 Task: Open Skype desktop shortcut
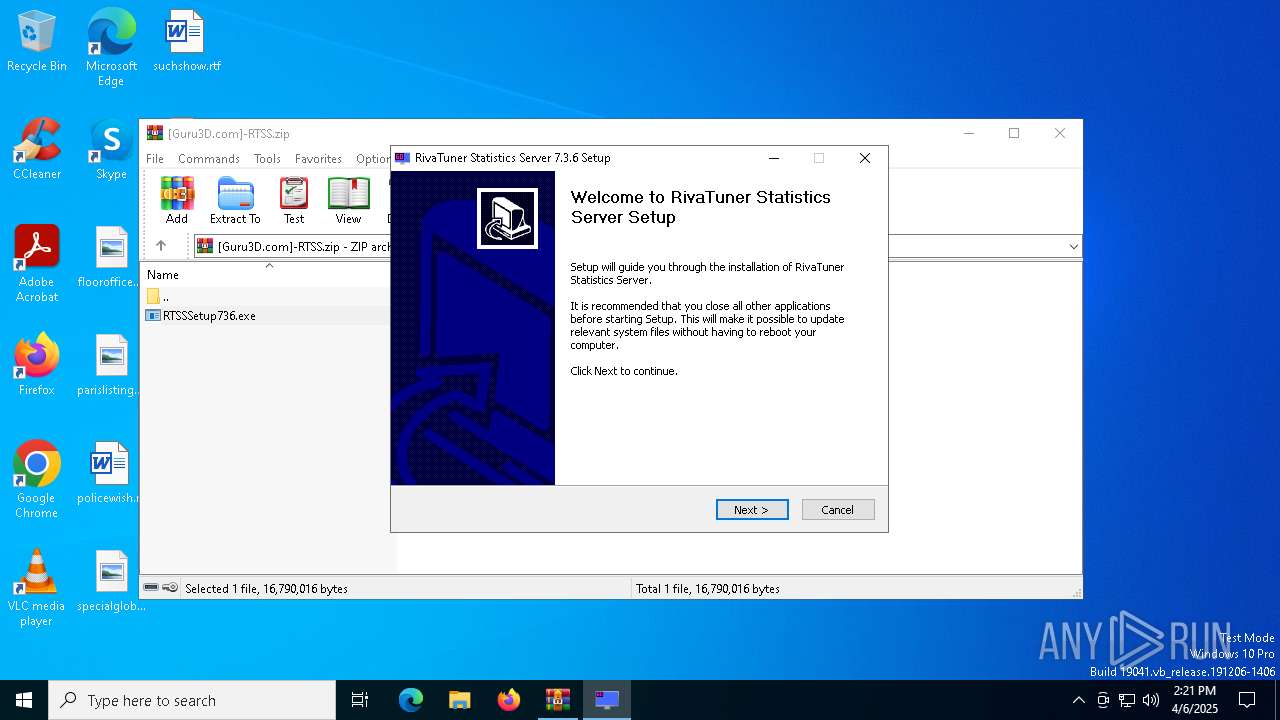tap(111, 150)
